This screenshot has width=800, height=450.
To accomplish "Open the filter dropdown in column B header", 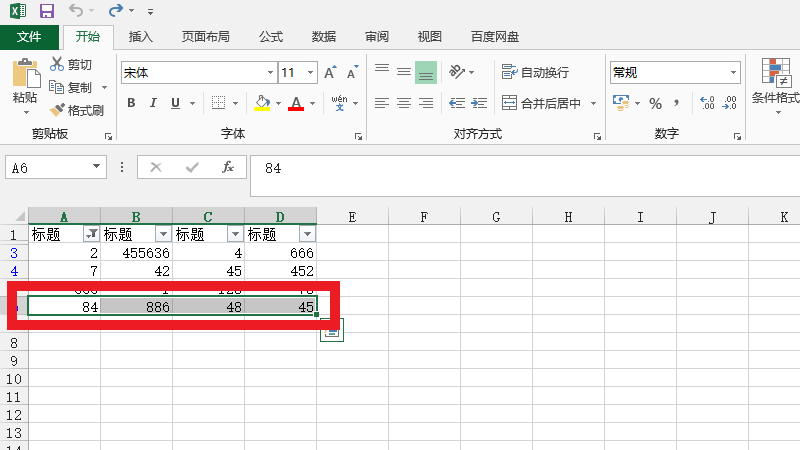I will click(x=163, y=234).
